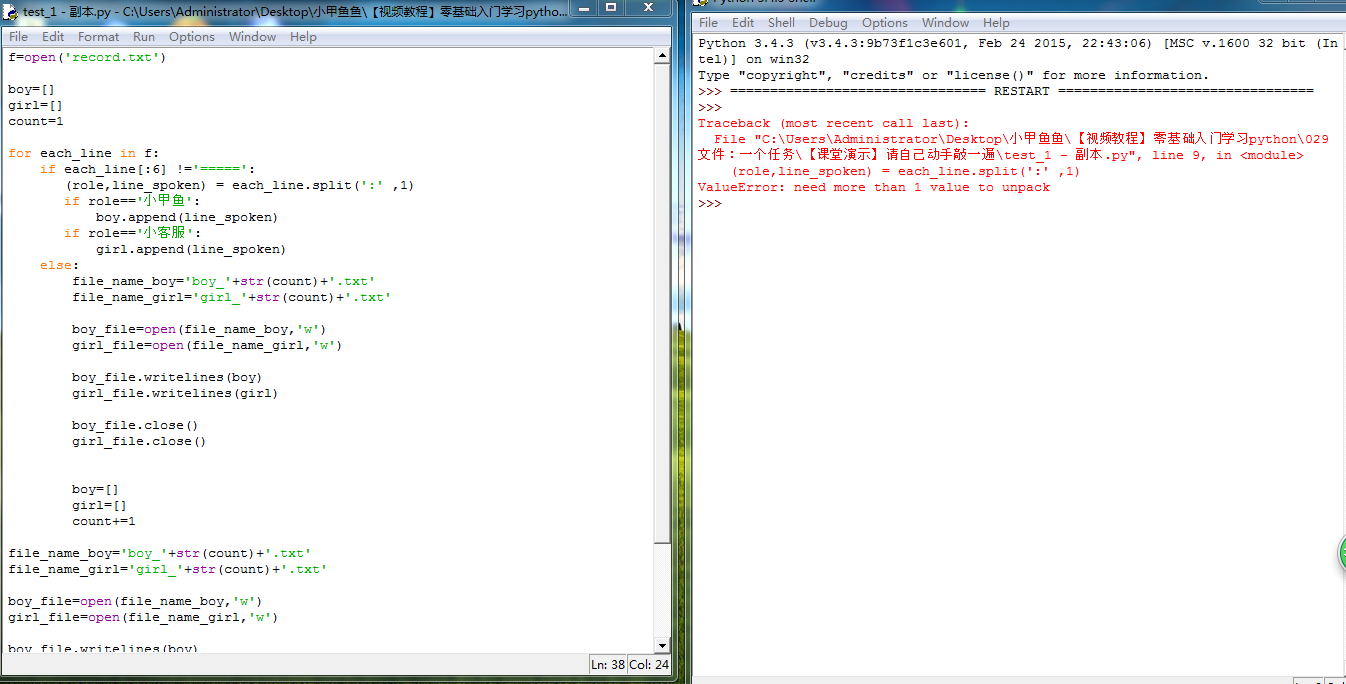The height and width of the screenshot is (684, 1346).
Task: Click the green floating button on right edge
Action: click(x=1340, y=554)
